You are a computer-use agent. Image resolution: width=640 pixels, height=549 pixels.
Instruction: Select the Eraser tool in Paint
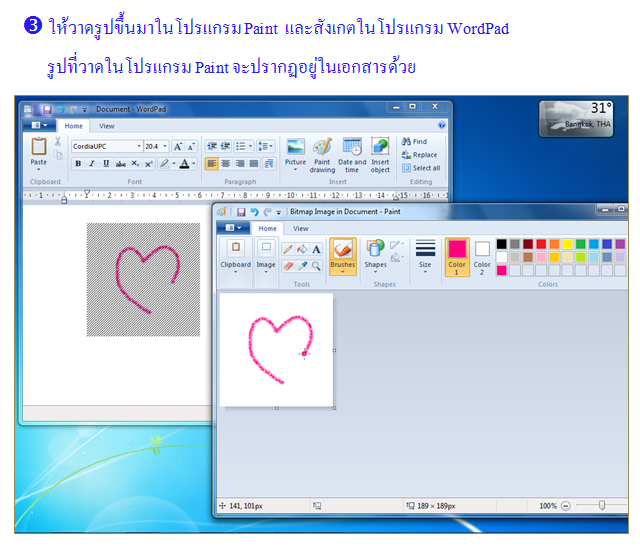click(x=288, y=266)
